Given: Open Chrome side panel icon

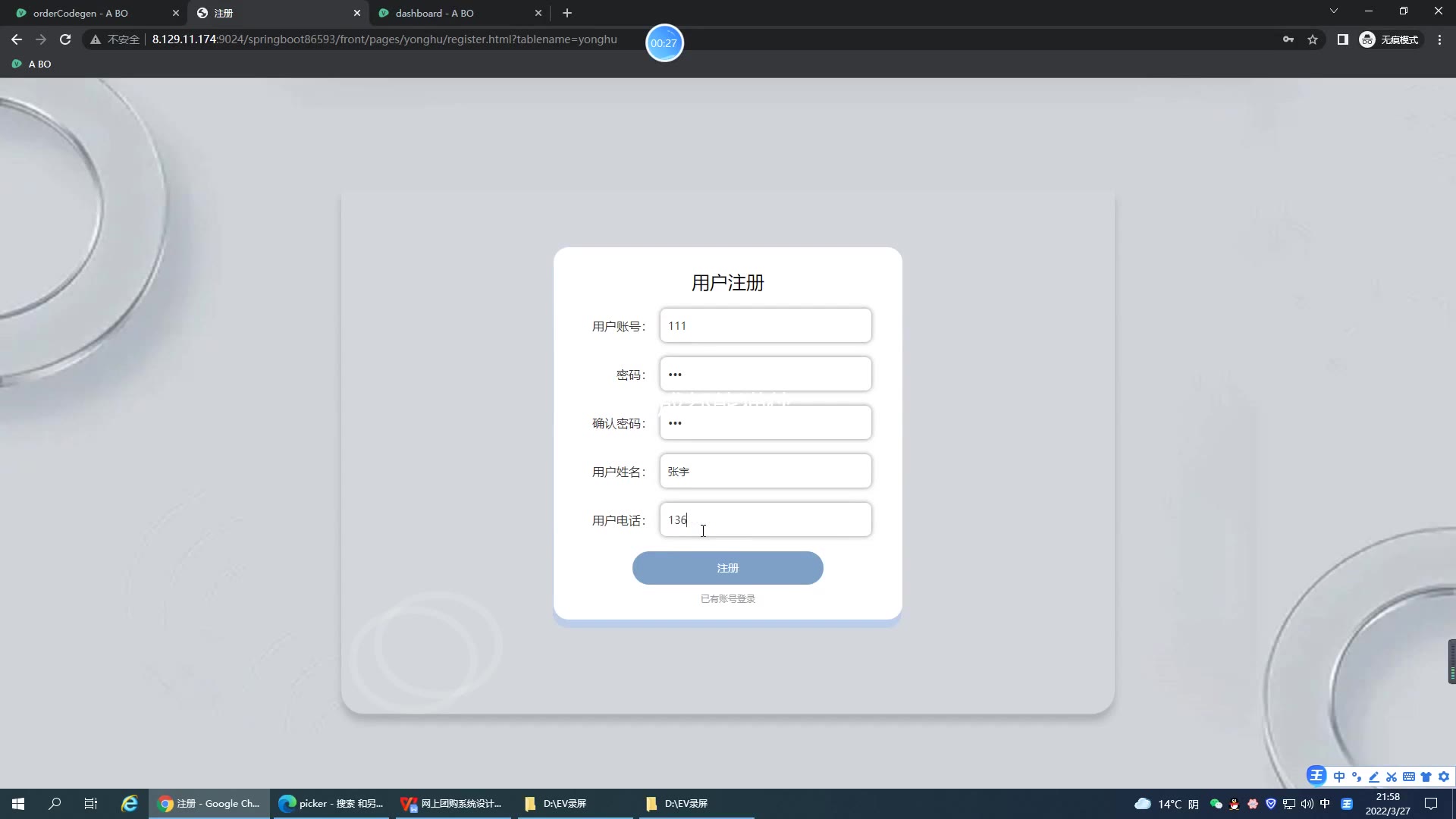Looking at the screenshot, I should click(x=1342, y=39).
